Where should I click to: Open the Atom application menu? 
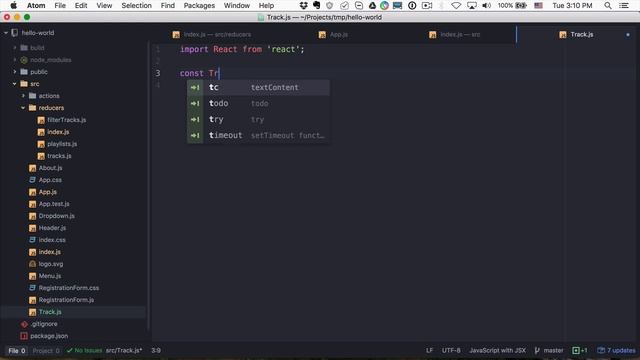pyautogui.click(x=36, y=5)
